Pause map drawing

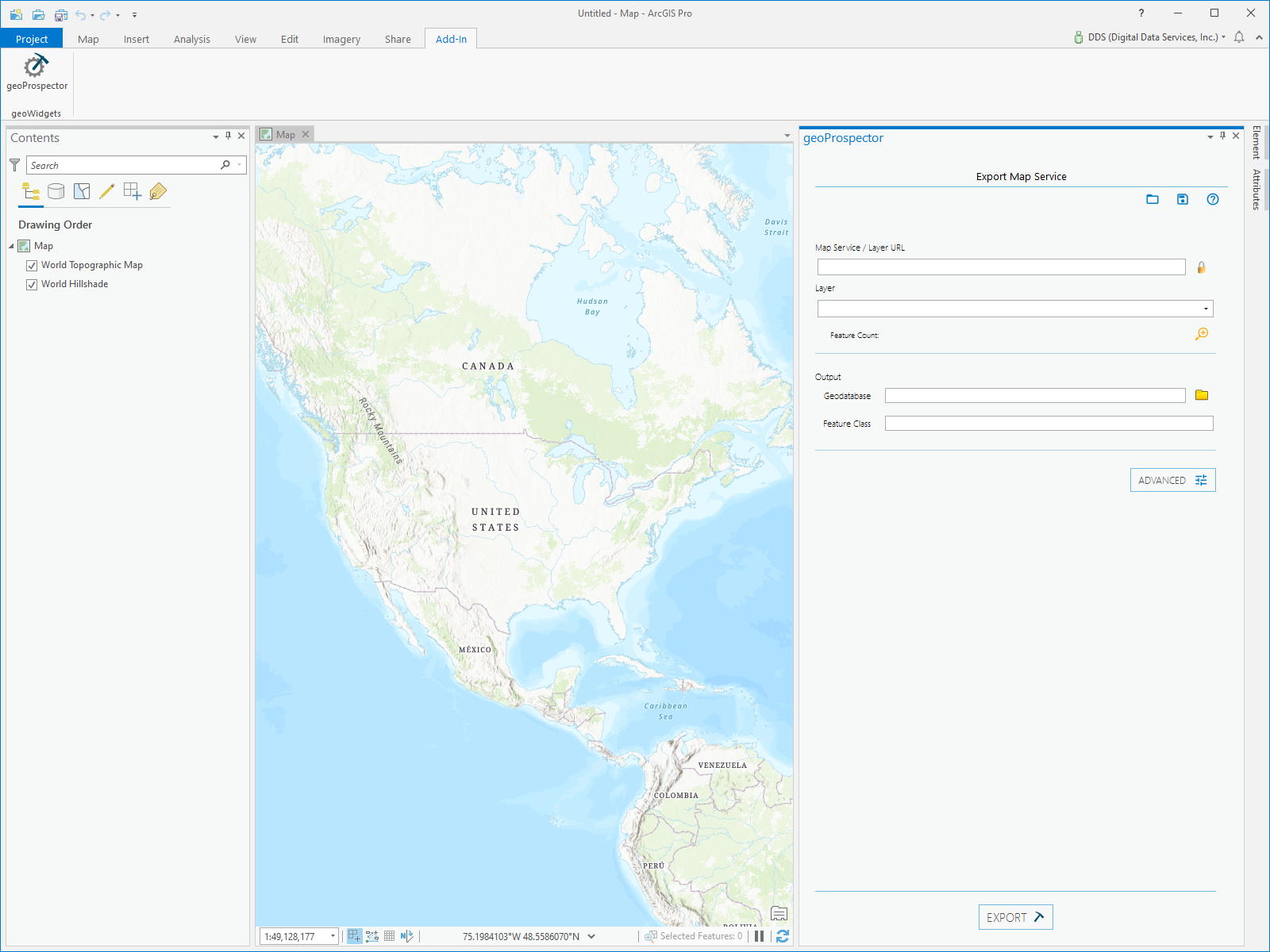[760, 936]
